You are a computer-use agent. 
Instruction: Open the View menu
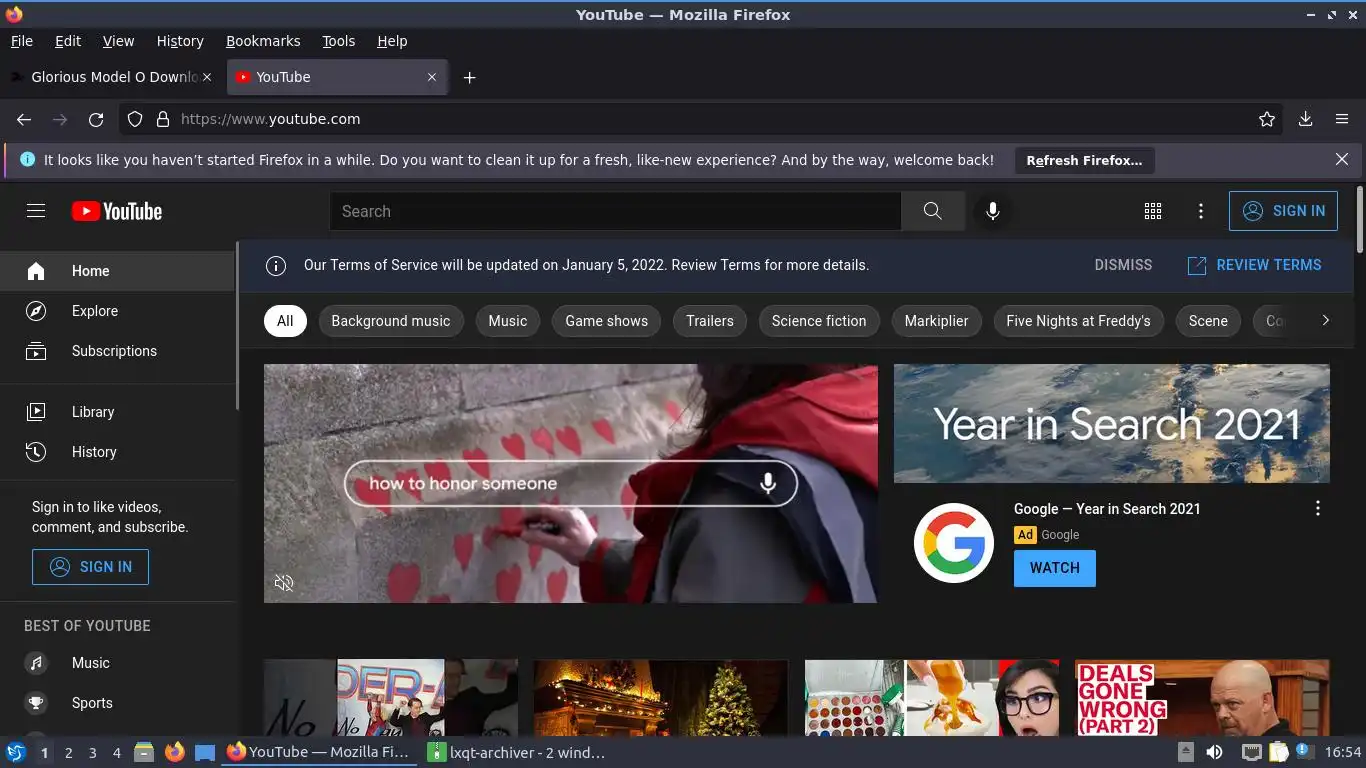click(118, 41)
